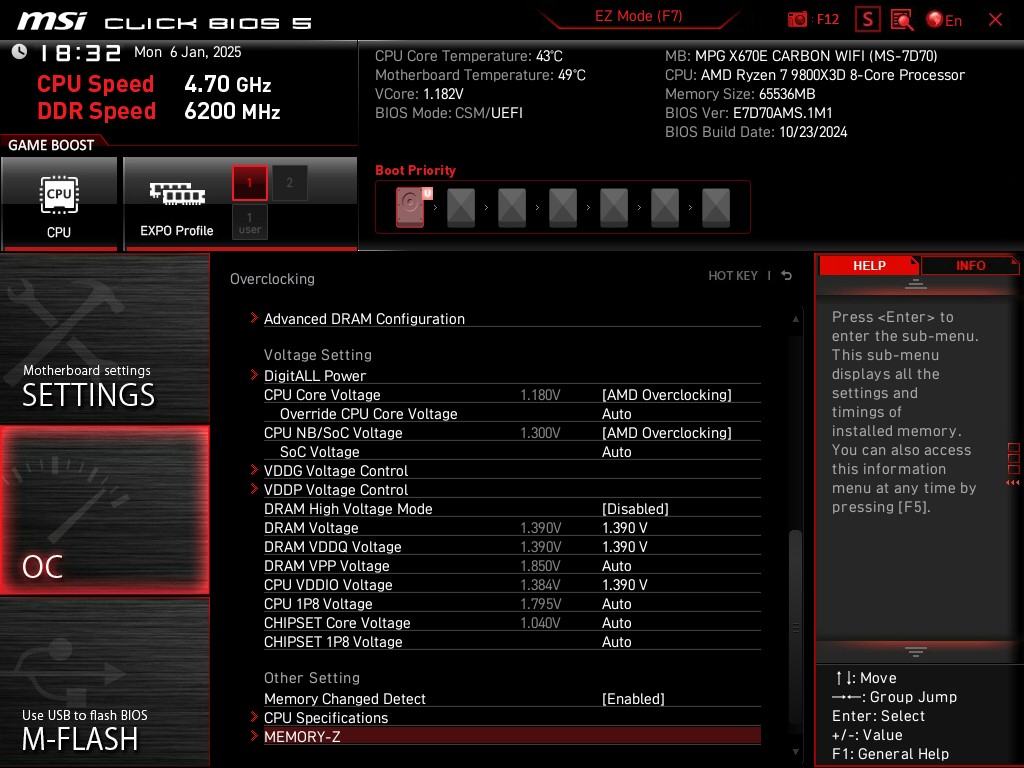Click the system clock icon

pos(19,52)
